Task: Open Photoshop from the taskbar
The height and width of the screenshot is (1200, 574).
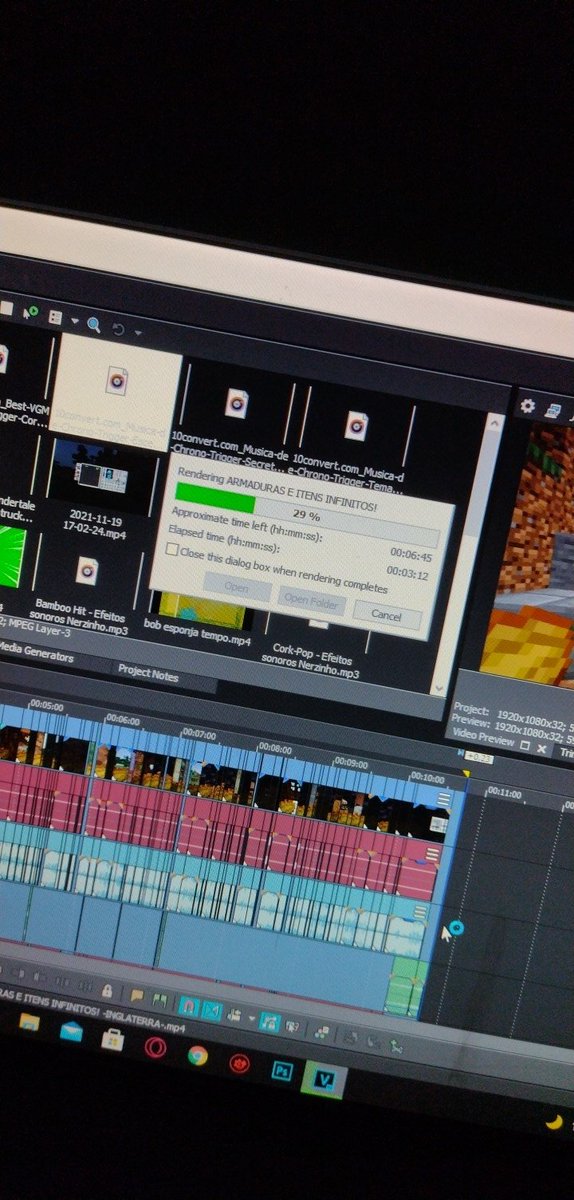Action: pyautogui.click(x=281, y=1071)
